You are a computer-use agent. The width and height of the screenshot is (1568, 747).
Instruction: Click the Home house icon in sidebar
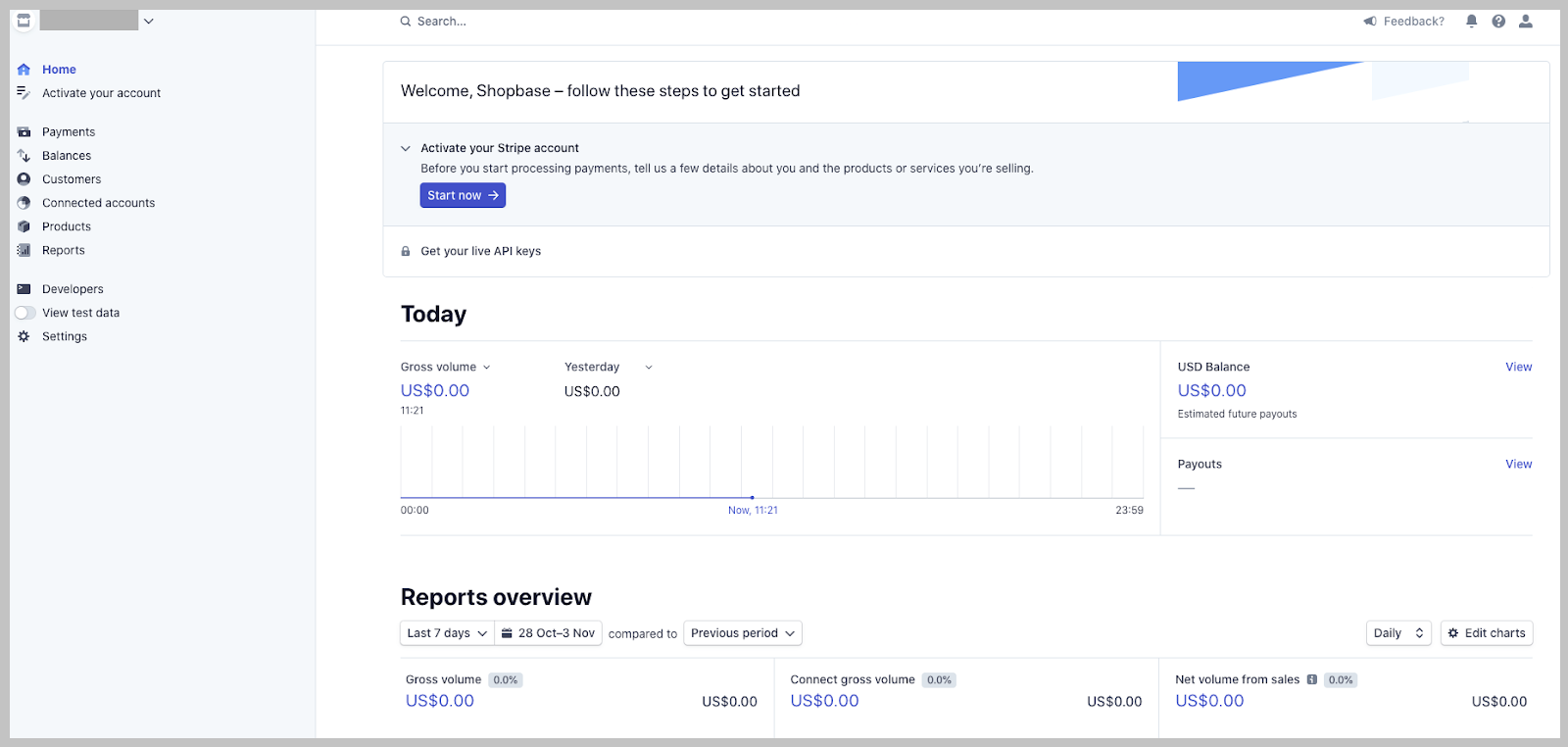point(24,70)
